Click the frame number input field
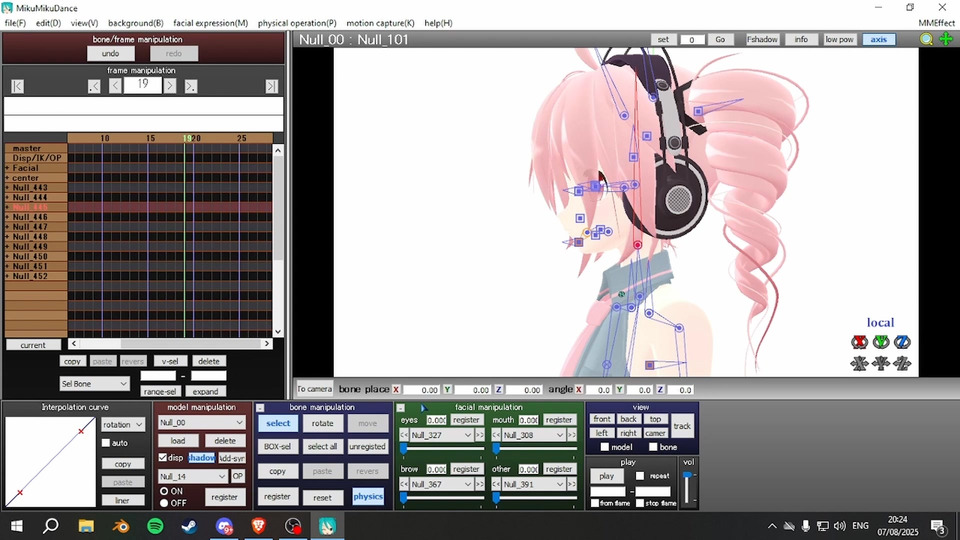The image size is (960, 540). click(143, 85)
